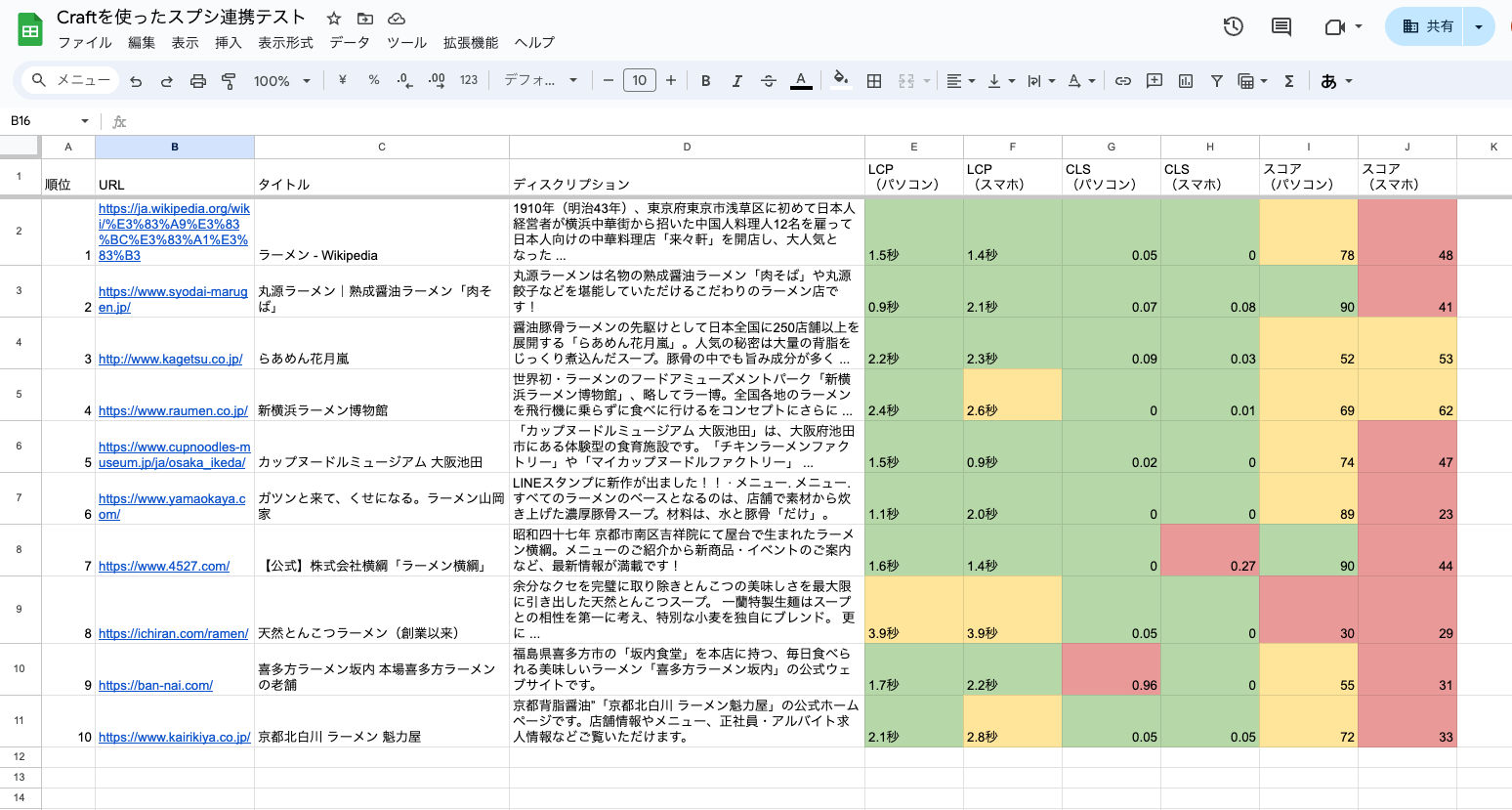Screen dimensions: 1512x810
Task: Click the name box showing B16
Action: (49, 121)
